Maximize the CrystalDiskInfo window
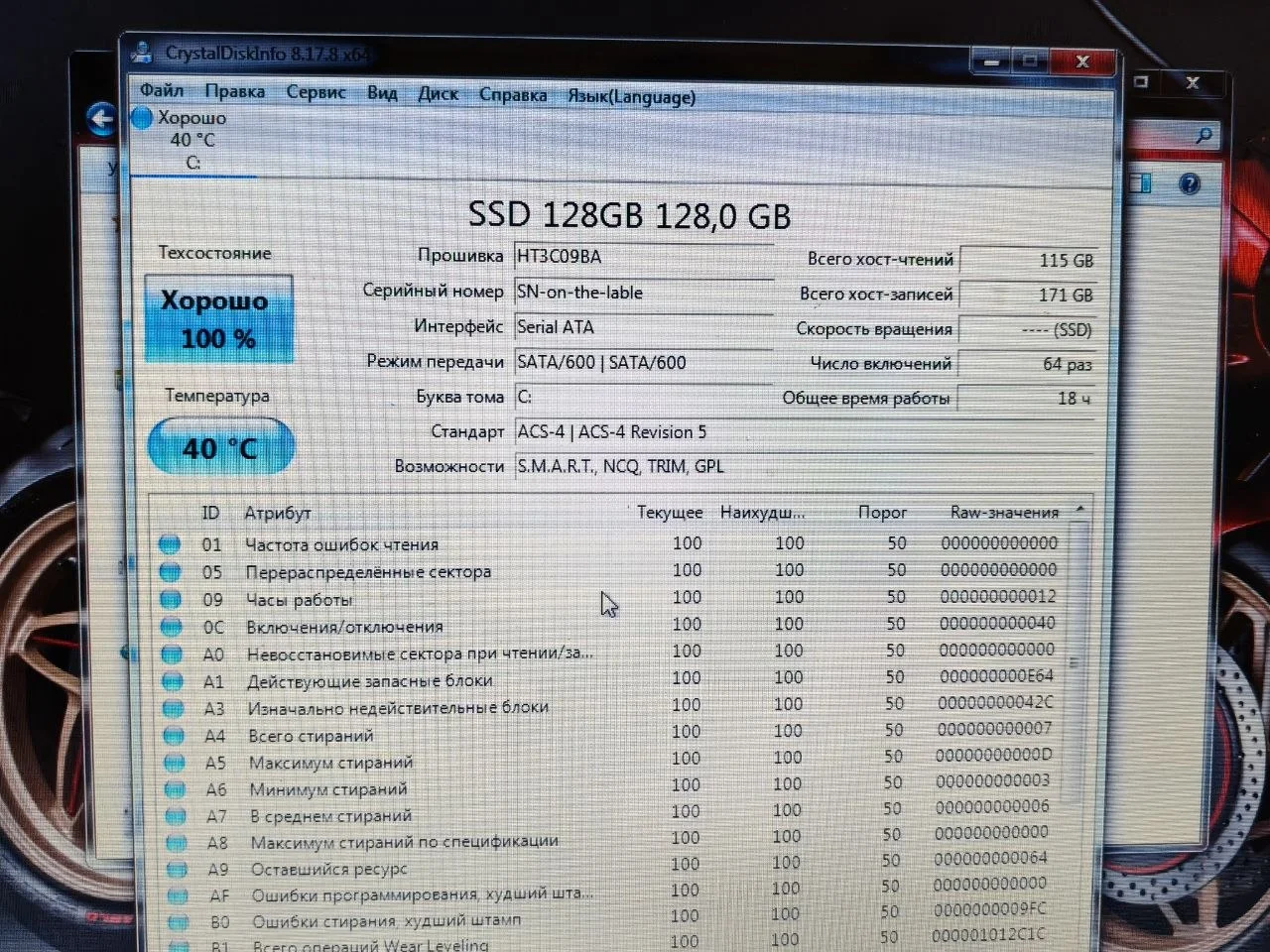The image size is (1270, 952). [1031, 61]
